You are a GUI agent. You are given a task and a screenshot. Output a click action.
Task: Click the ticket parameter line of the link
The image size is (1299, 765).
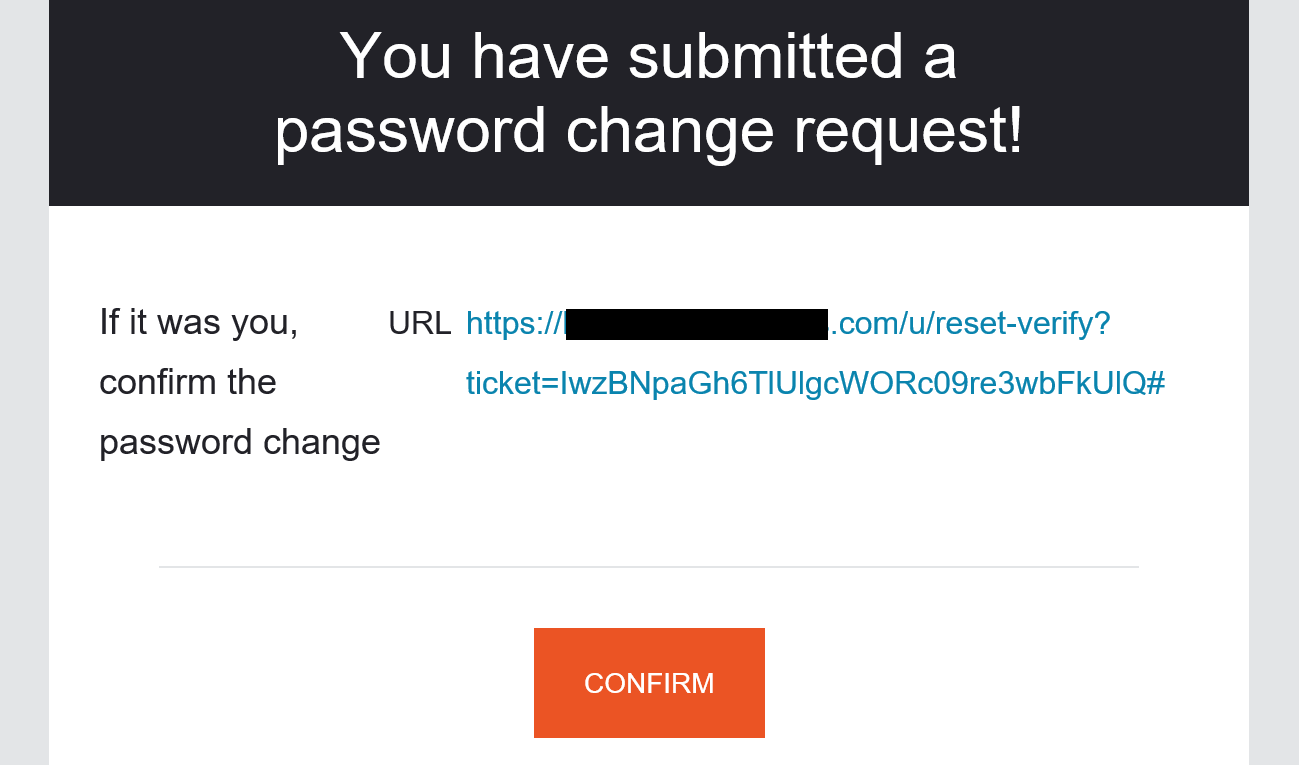[x=815, y=383]
